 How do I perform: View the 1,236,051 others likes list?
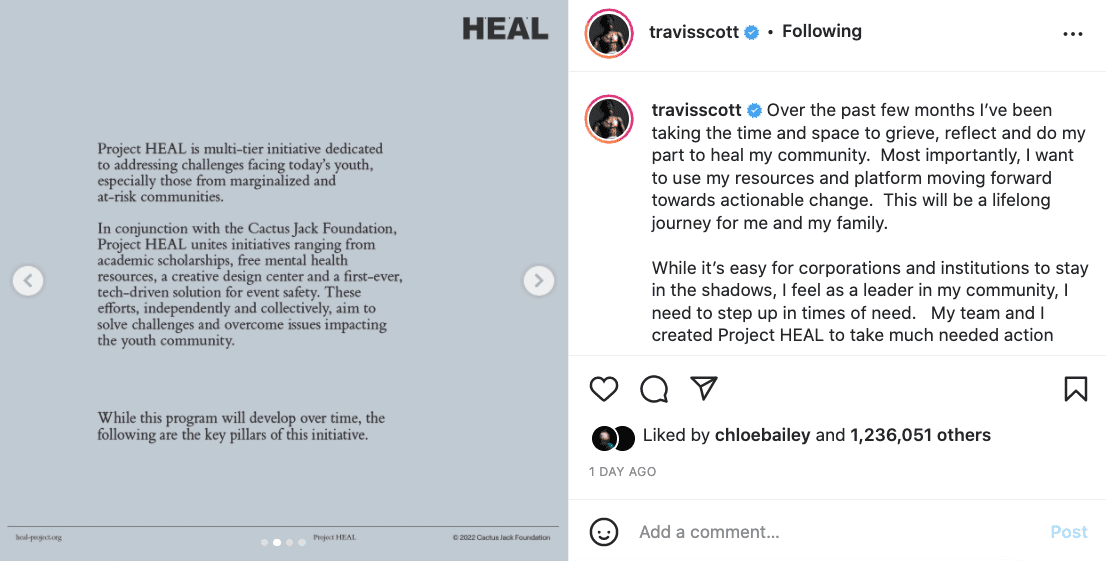[x=920, y=435]
